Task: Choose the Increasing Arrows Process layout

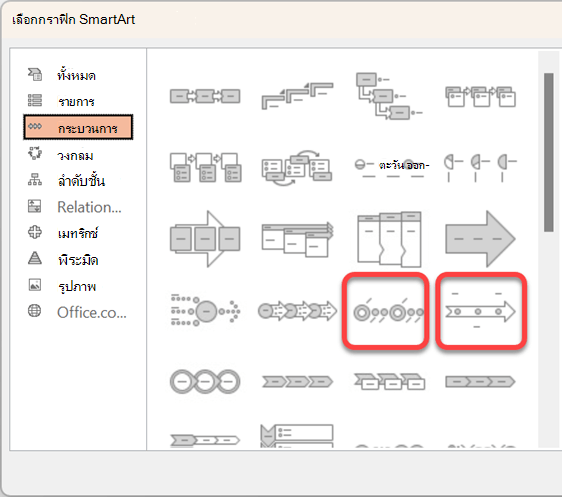Action: click(x=297, y=239)
